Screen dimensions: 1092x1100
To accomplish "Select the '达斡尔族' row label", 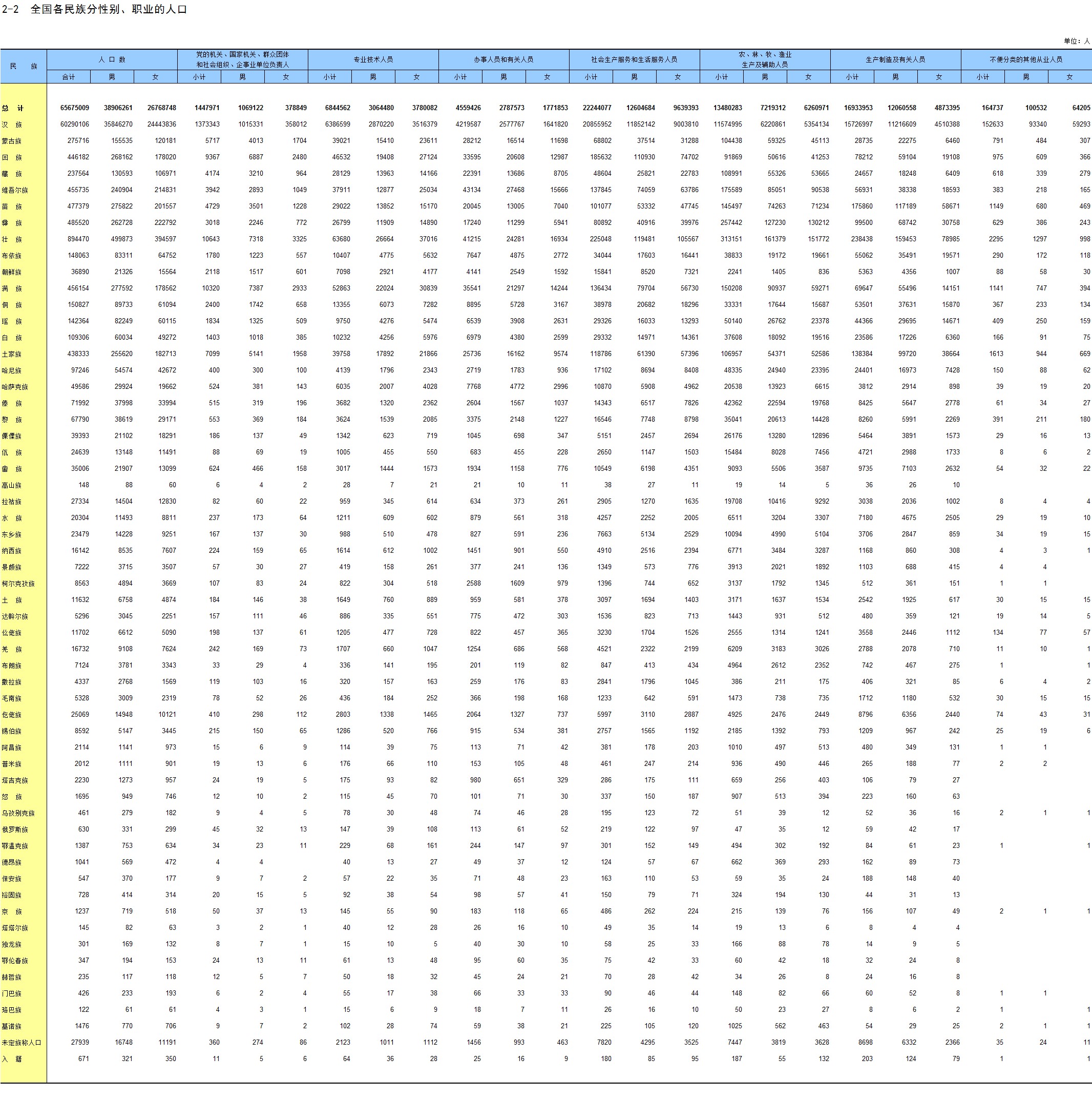I will [x=15, y=617].
